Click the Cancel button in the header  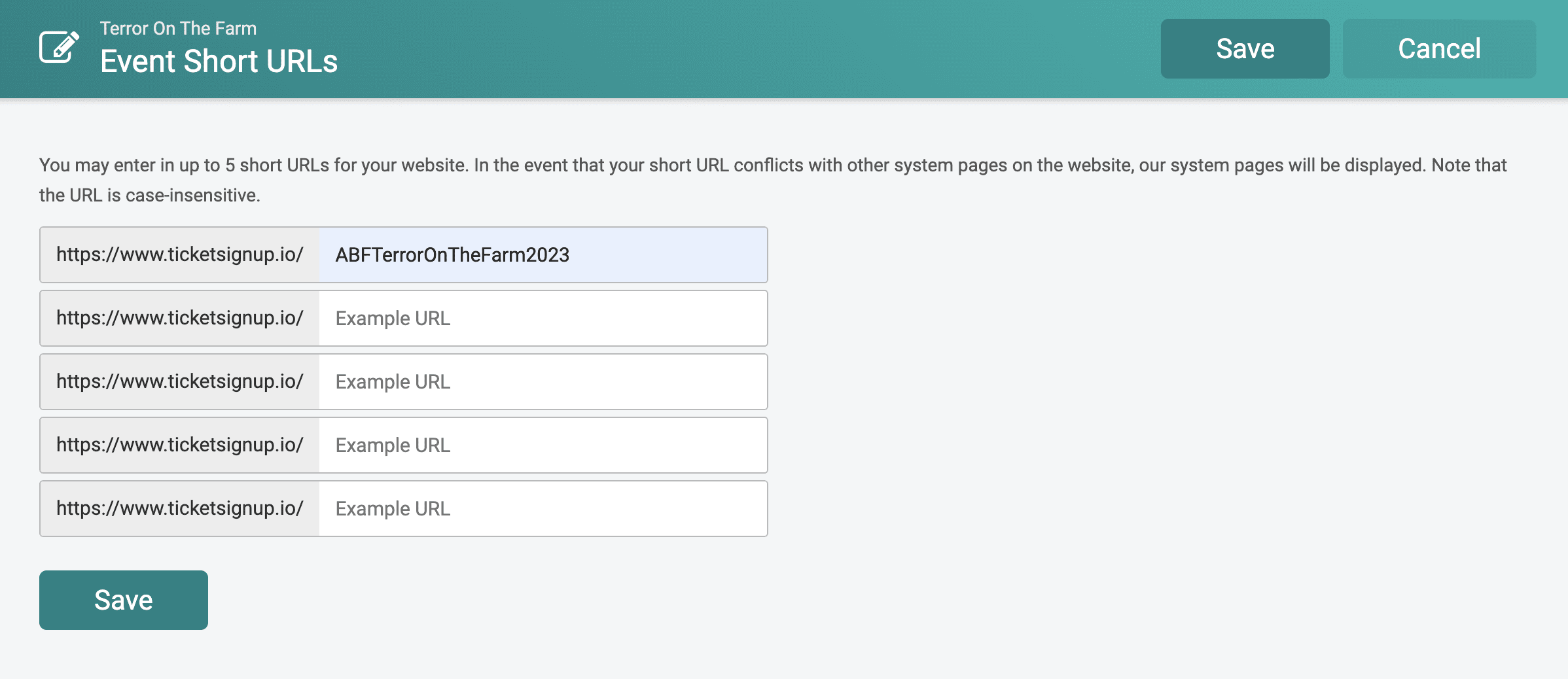pos(1438,48)
